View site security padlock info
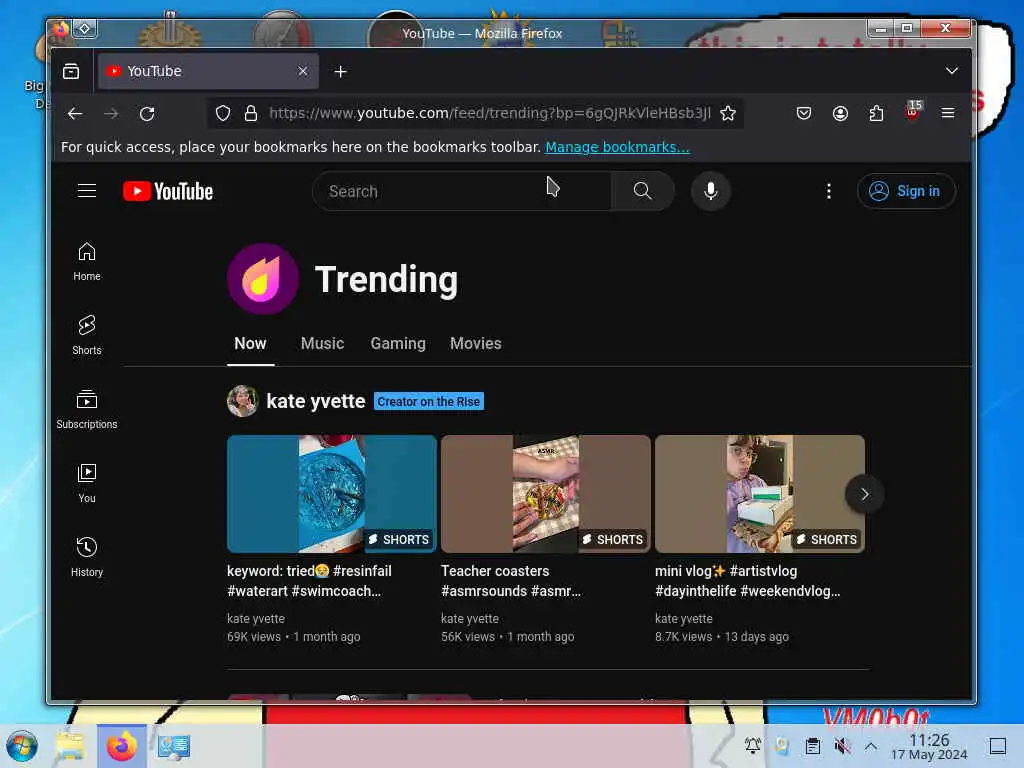Viewport: 1024px width, 768px height. point(251,114)
